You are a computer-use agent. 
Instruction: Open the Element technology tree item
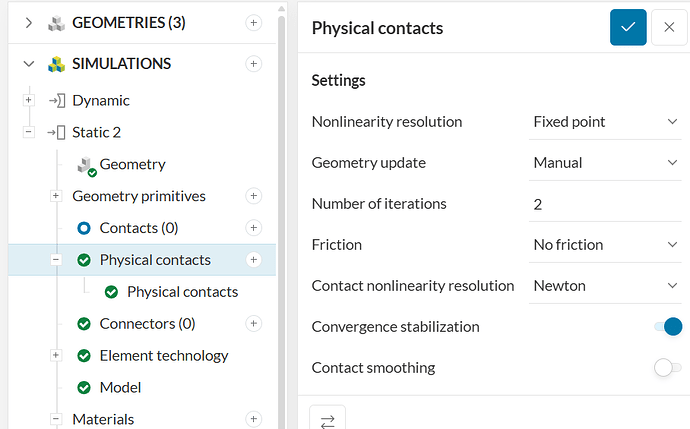tap(163, 355)
